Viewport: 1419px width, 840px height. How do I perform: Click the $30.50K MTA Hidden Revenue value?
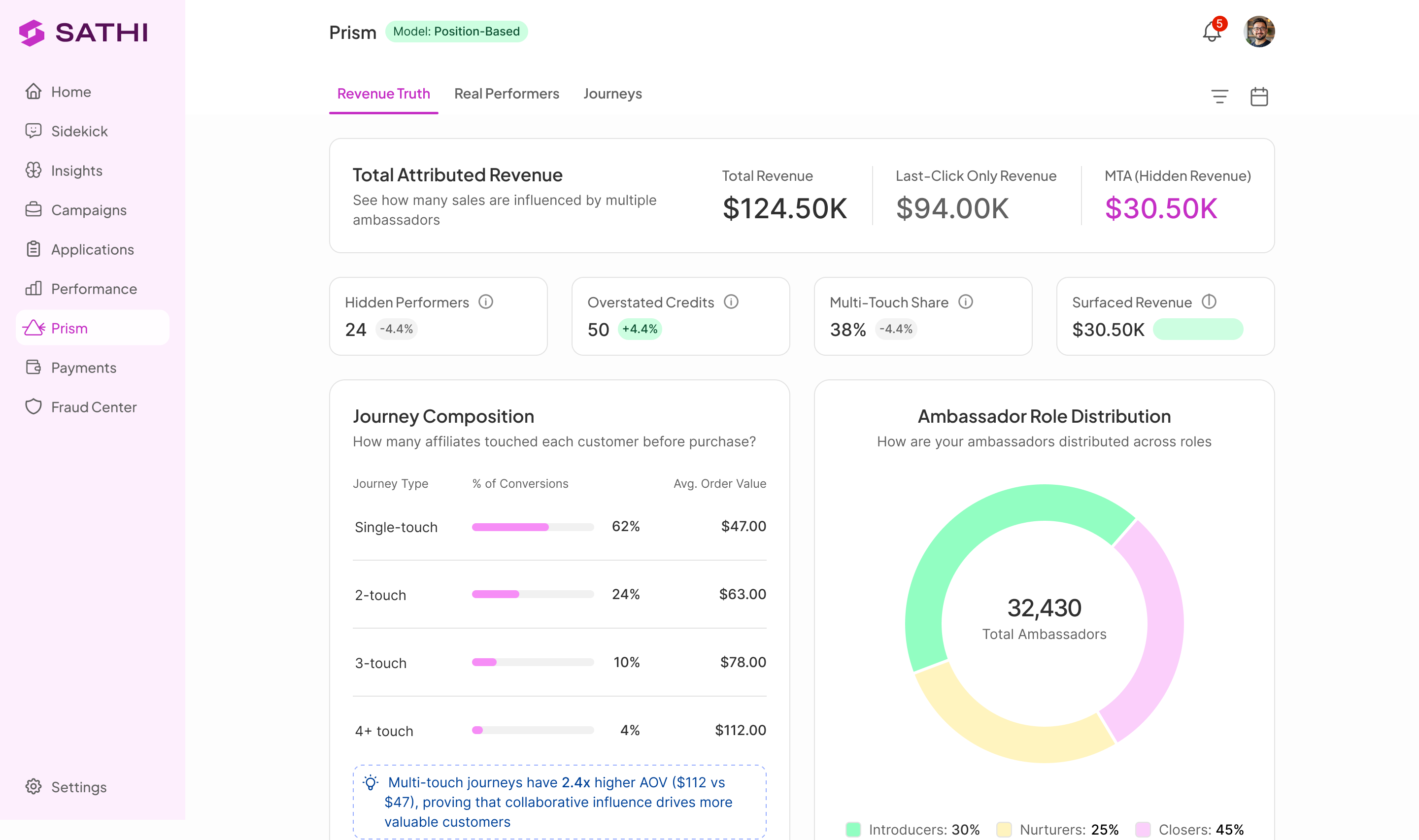(1160, 208)
